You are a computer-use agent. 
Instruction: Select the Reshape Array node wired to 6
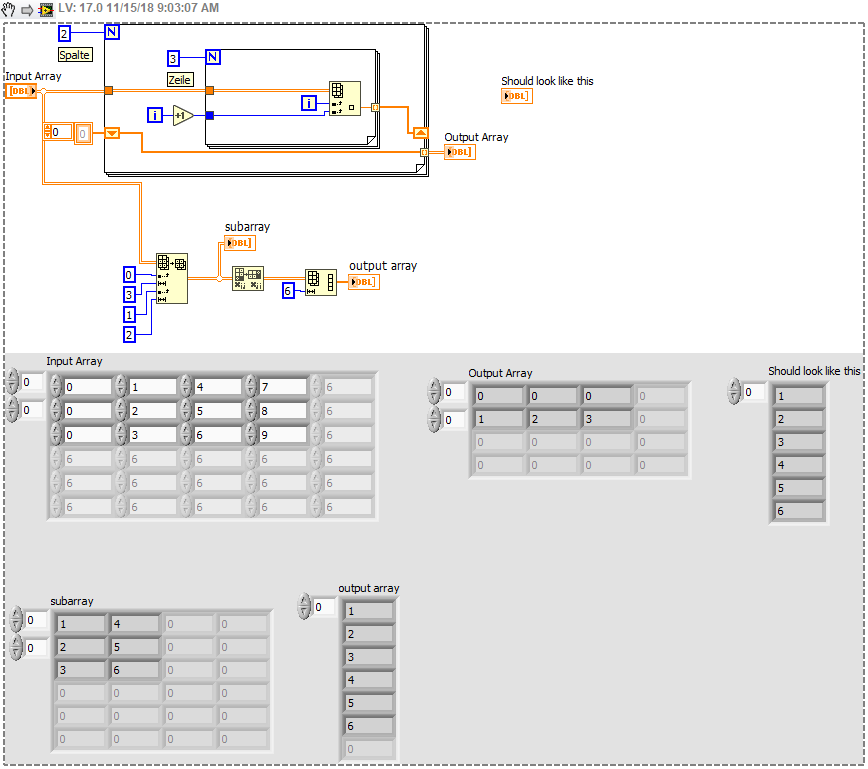pyautogui.click(x=321, y=280)
